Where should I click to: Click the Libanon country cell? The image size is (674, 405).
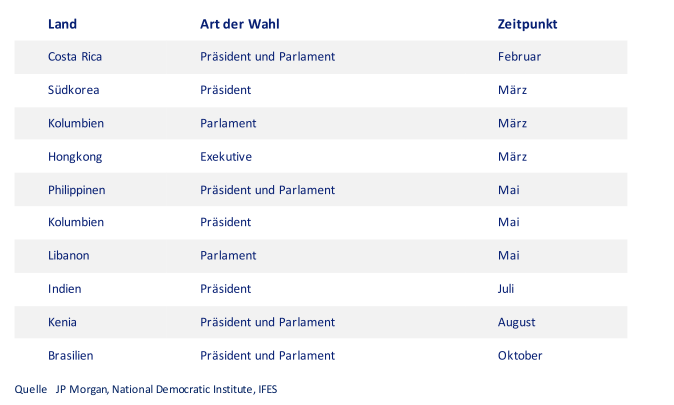pos(69,255)
